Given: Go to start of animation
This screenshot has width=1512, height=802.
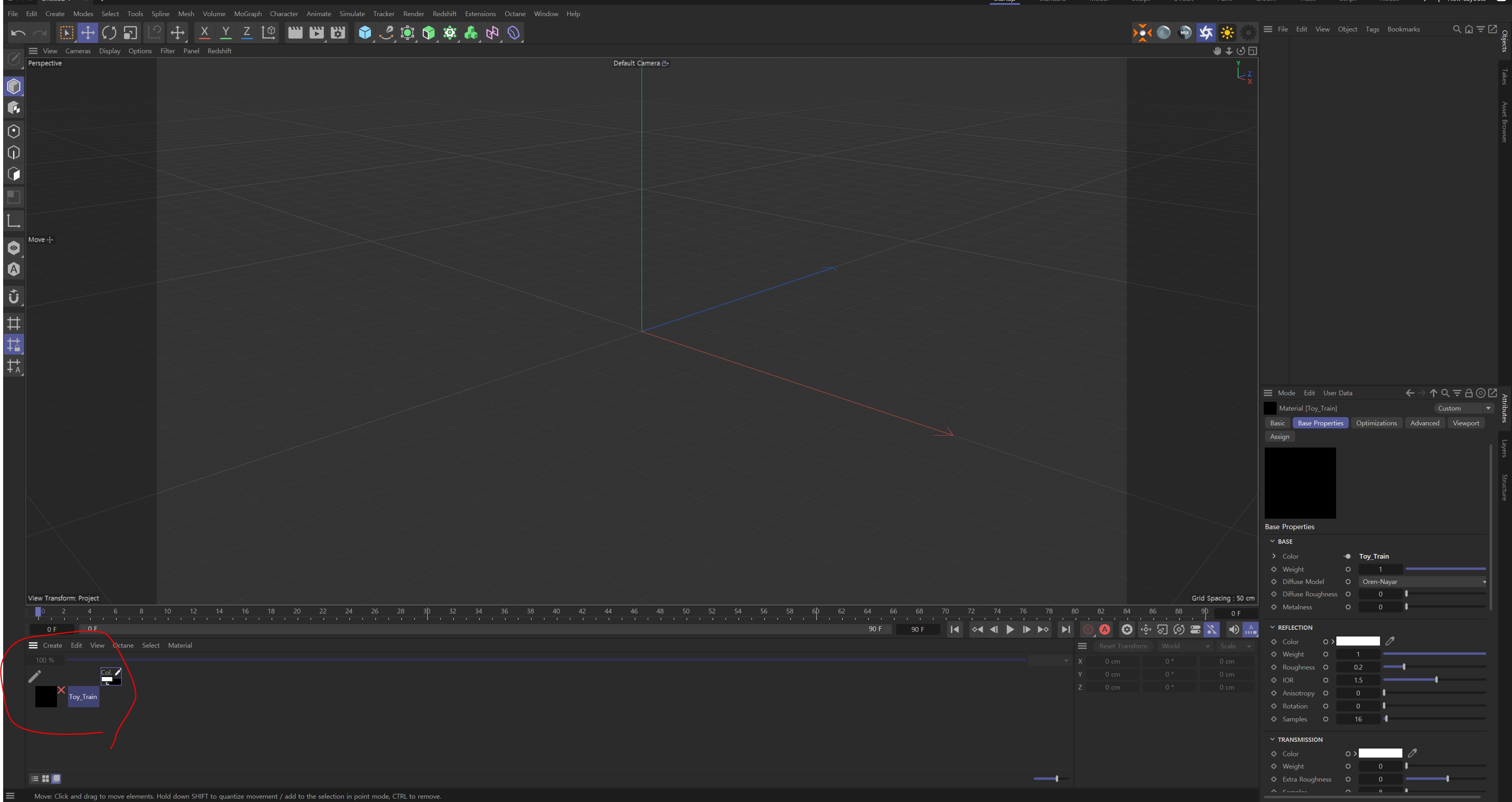Looking at the screenshot, I should (955, 629).
